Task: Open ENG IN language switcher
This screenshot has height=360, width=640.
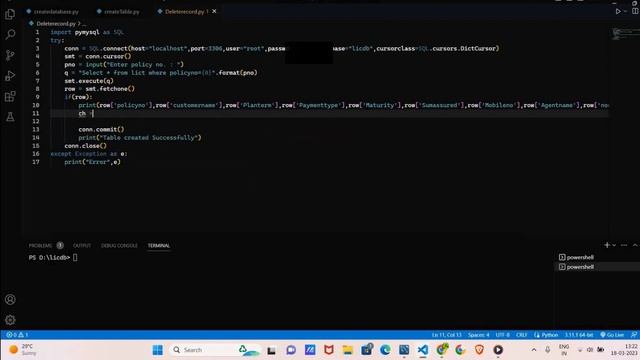Action: (564, 350)
